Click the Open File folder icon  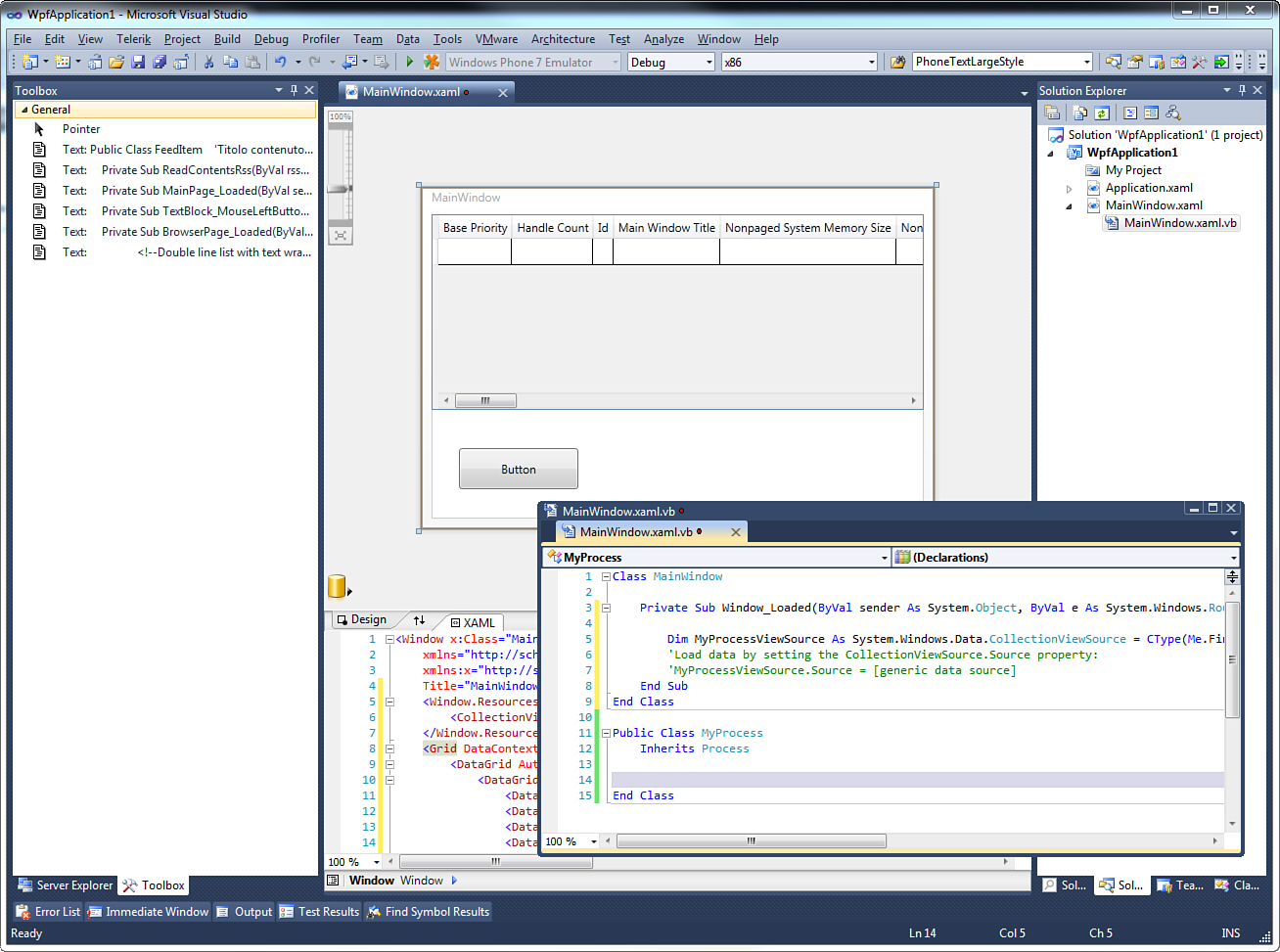(116, 62)
